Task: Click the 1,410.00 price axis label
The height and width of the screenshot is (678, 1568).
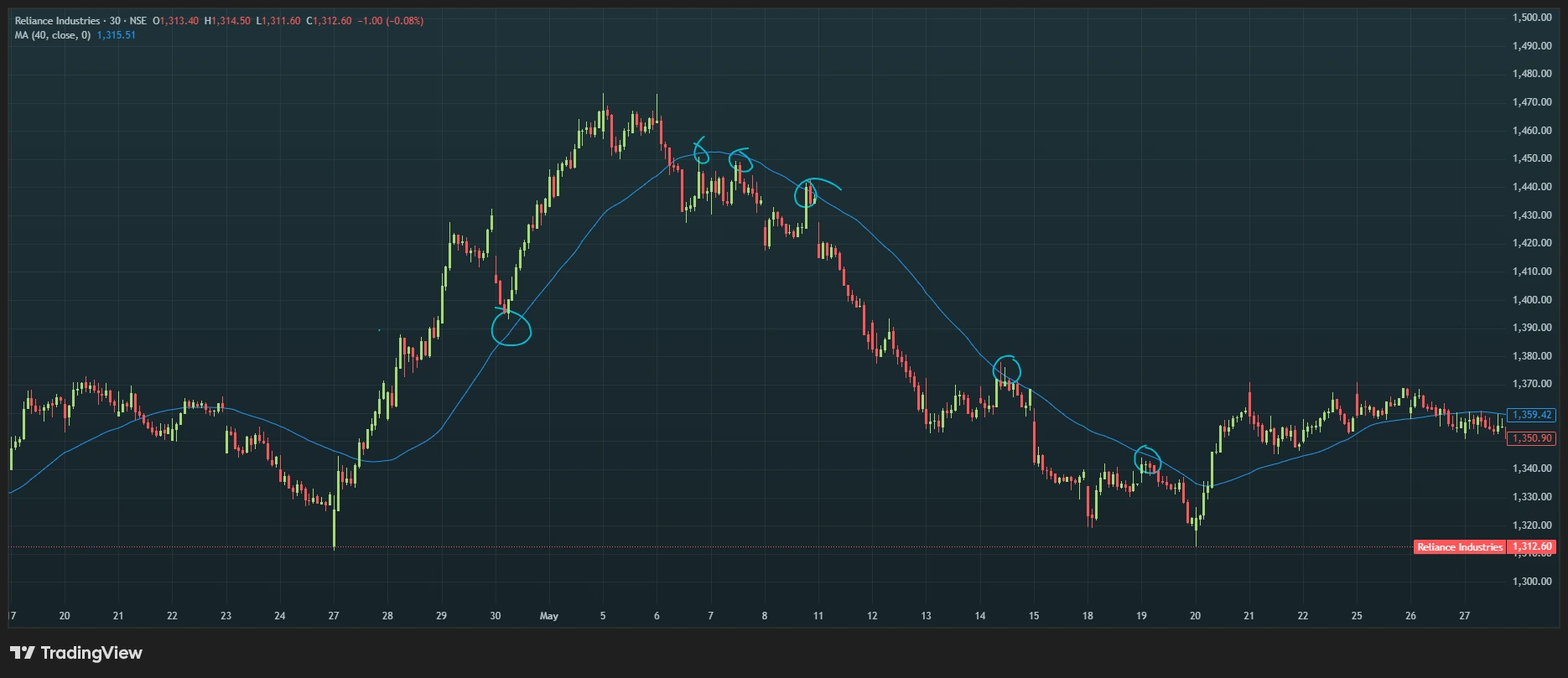Action: [1532, 272]
